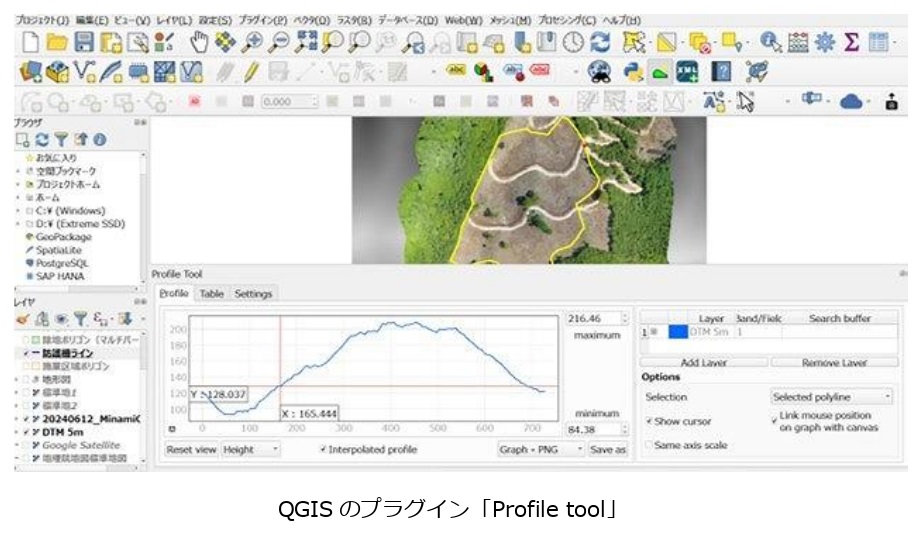Click the Refresh map canvas icon
The height and width of the screenshot is (536, 923).
tap(600, 43)
